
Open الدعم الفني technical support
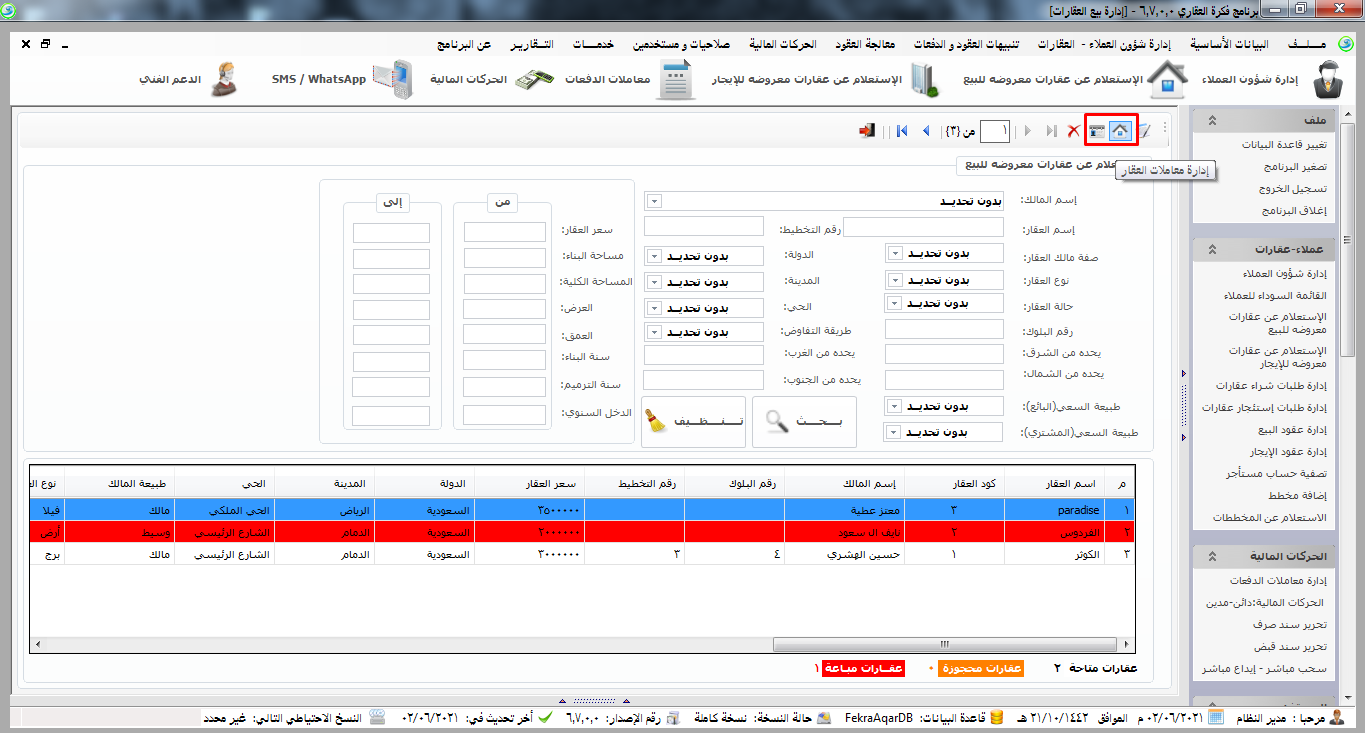coord(190,79)
